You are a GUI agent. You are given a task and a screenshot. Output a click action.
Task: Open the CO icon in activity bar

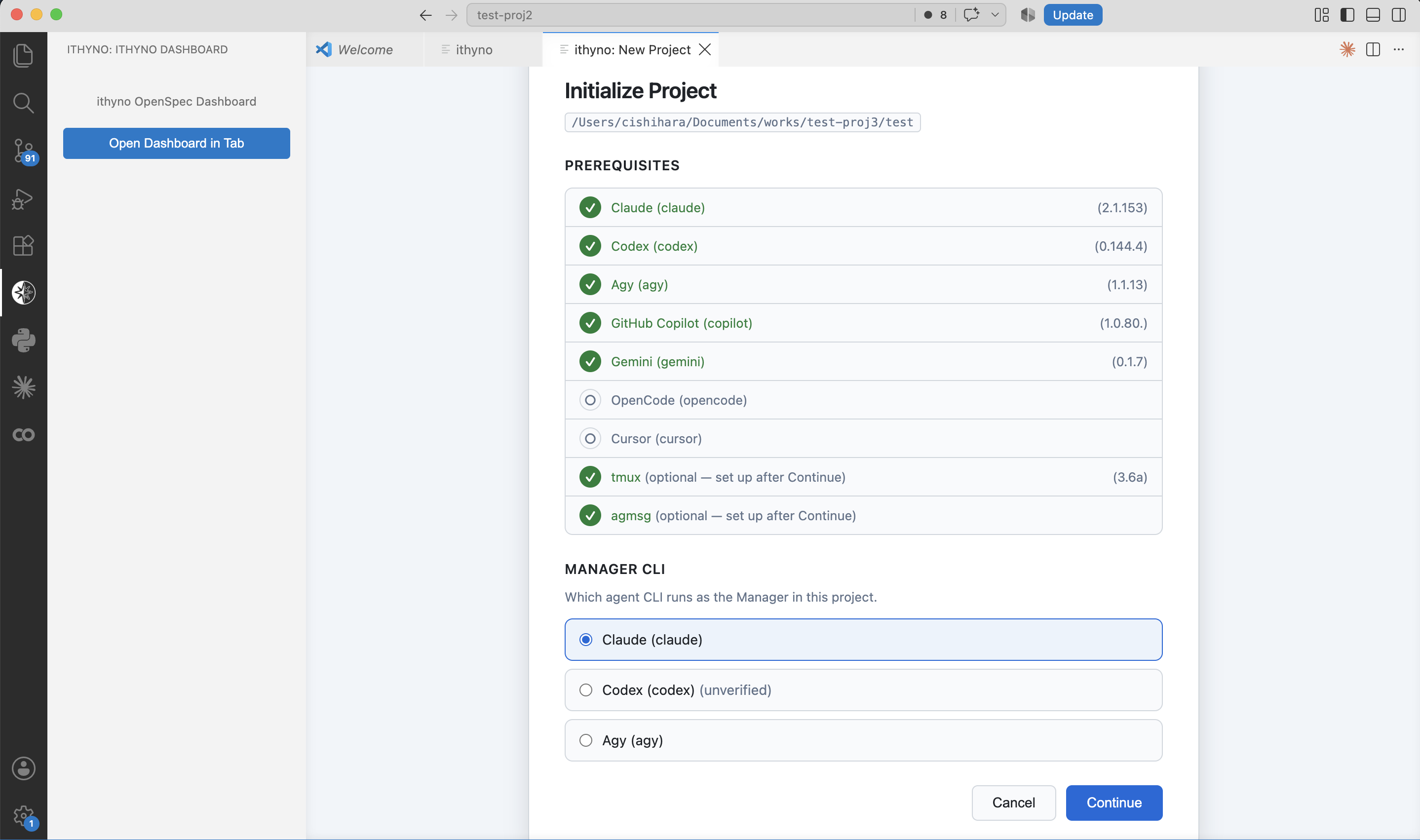point(23,435)
